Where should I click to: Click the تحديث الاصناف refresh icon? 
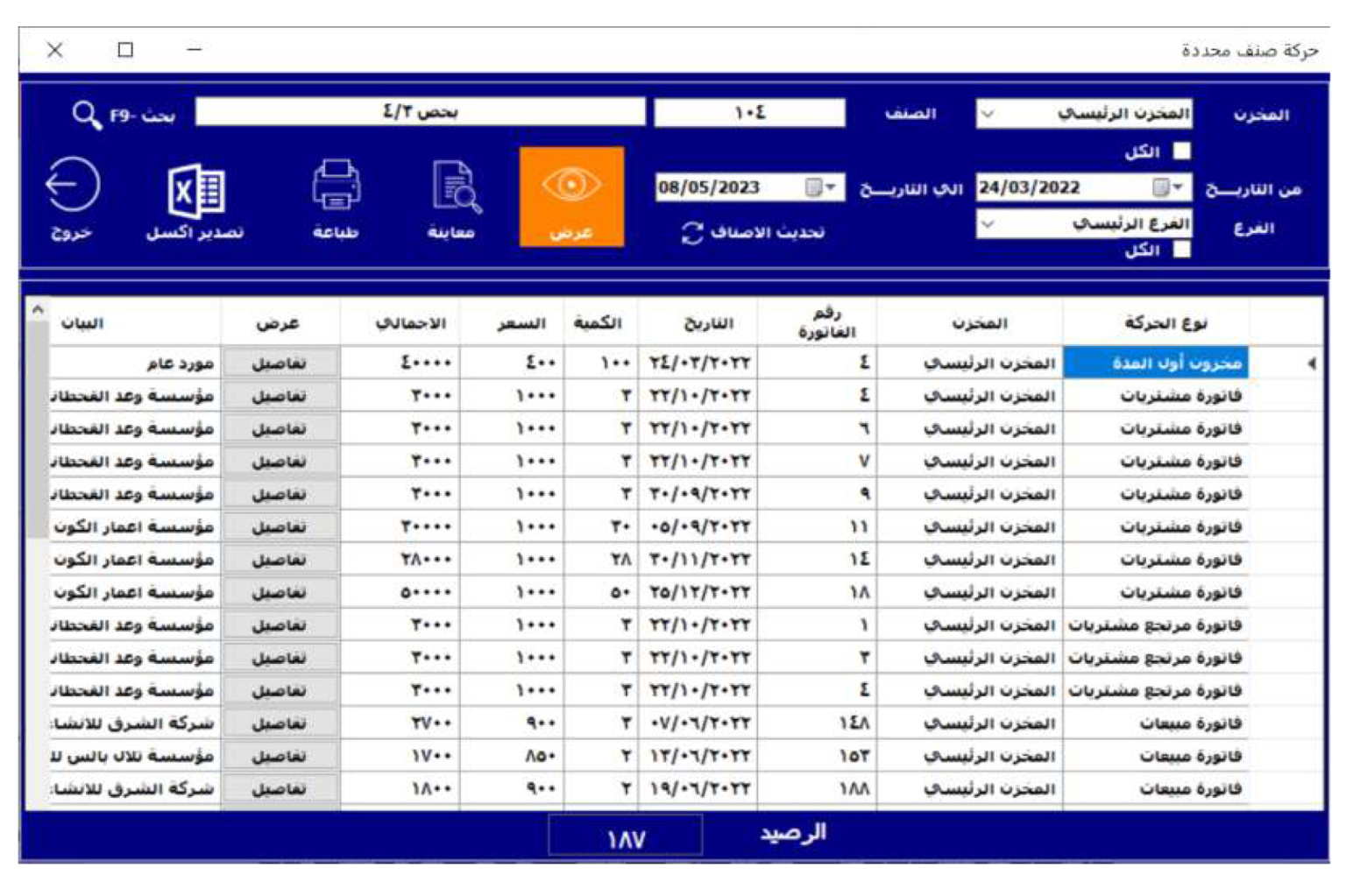point(692,233)
